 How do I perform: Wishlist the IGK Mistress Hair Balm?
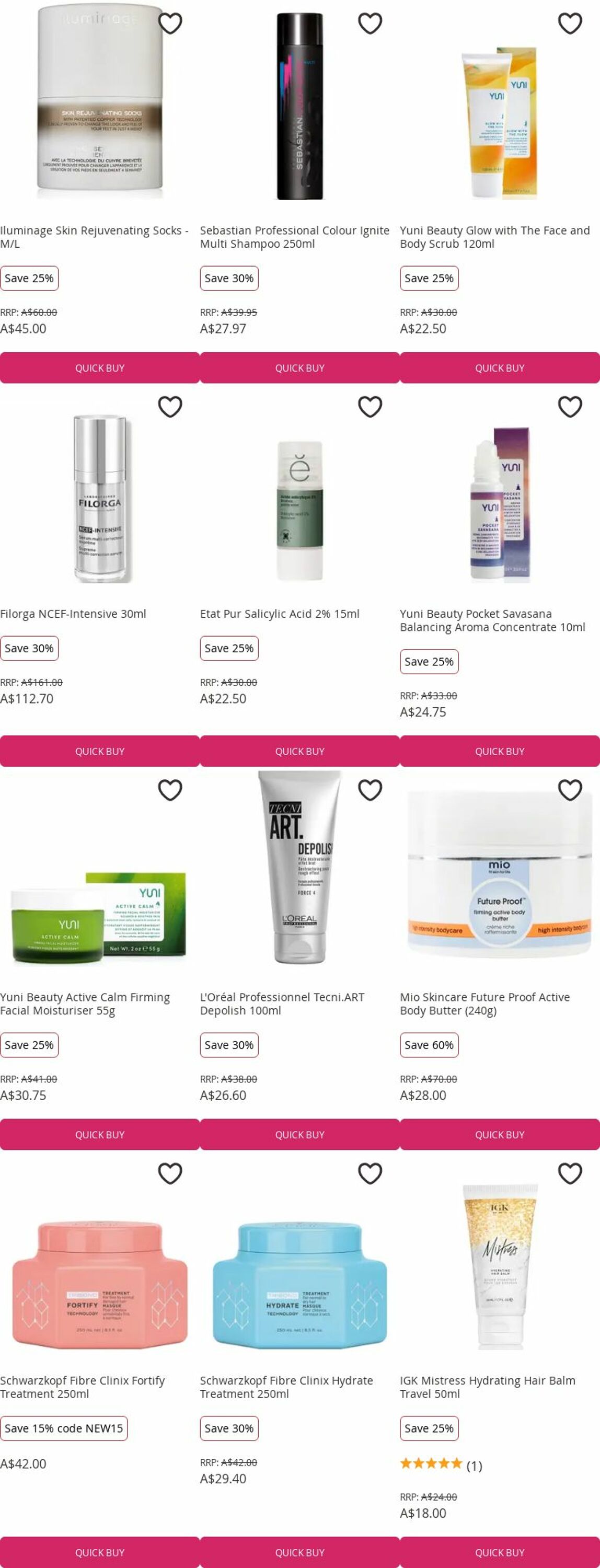tap(570, 1173)
